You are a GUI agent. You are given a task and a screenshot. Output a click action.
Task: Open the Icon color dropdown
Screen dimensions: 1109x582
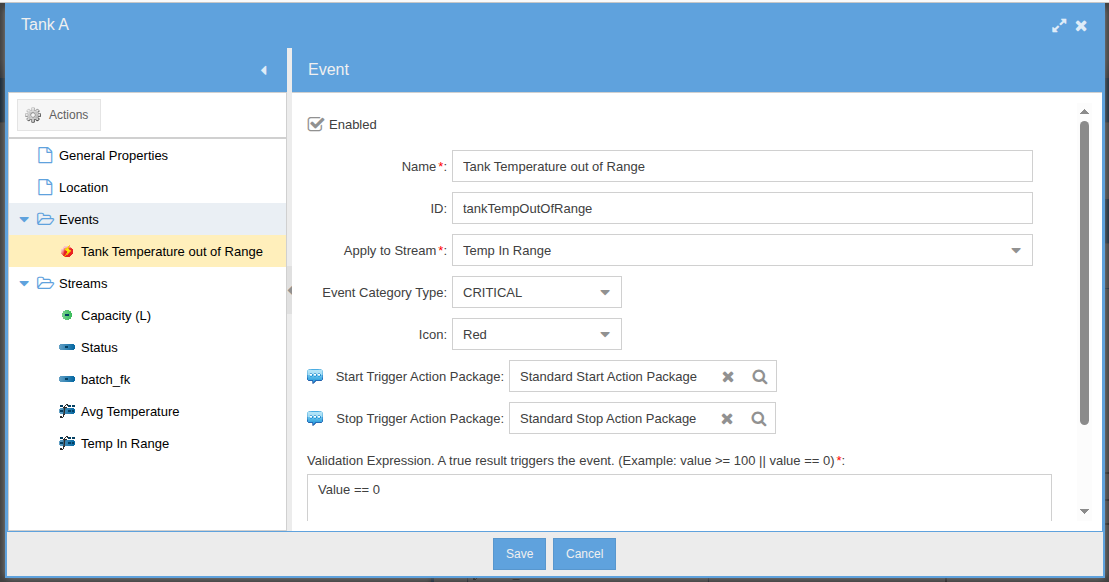pyautogui.click(x=605, y=334)
